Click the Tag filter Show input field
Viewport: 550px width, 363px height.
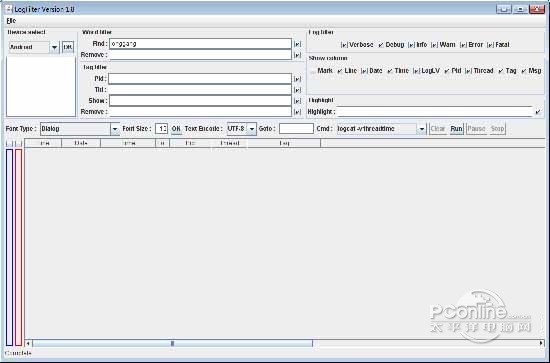click(x=200, y=101)
